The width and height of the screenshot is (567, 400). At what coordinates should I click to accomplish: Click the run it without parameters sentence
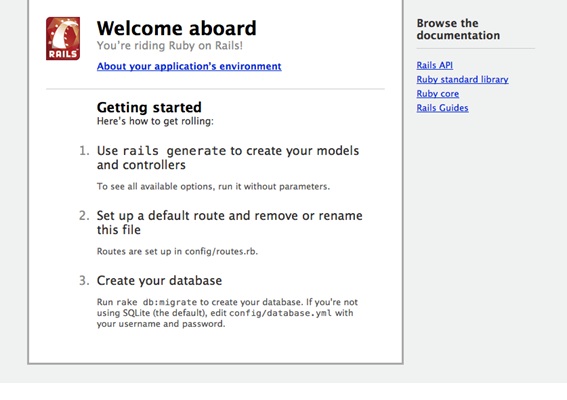tap(213, 187)
